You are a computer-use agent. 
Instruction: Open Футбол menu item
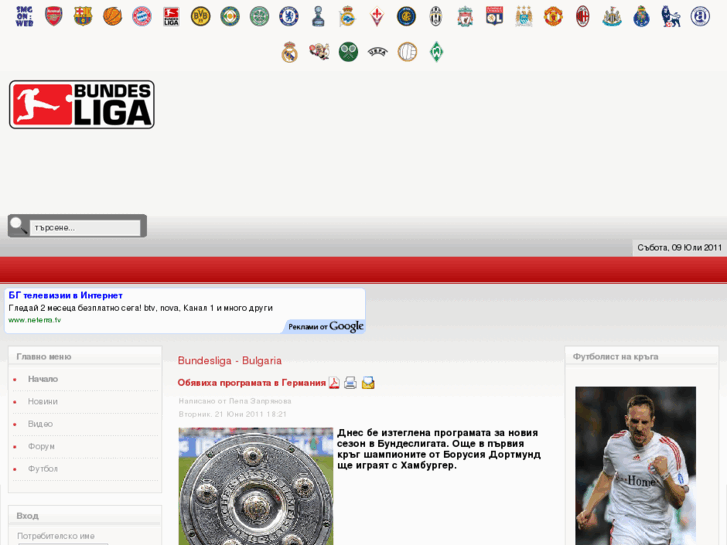(x=43, y=469)
